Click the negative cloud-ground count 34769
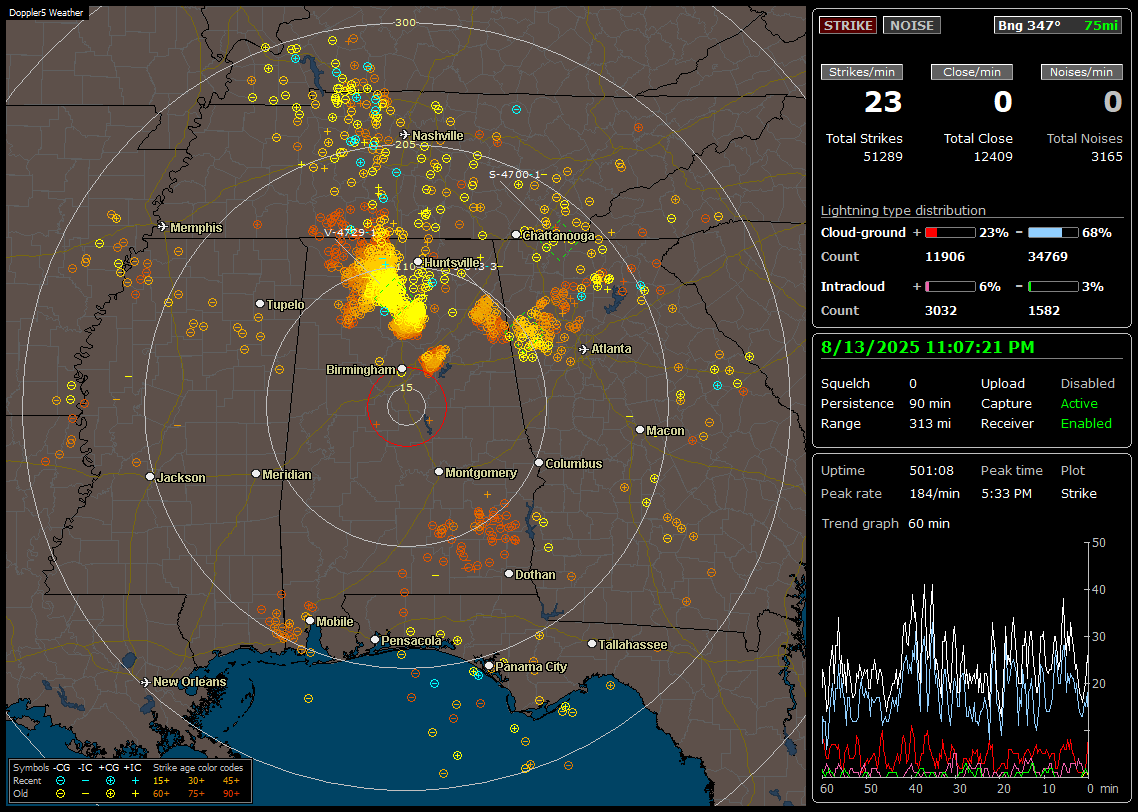The width and height of the screenshot is (1138, 812). (1048, 257)
